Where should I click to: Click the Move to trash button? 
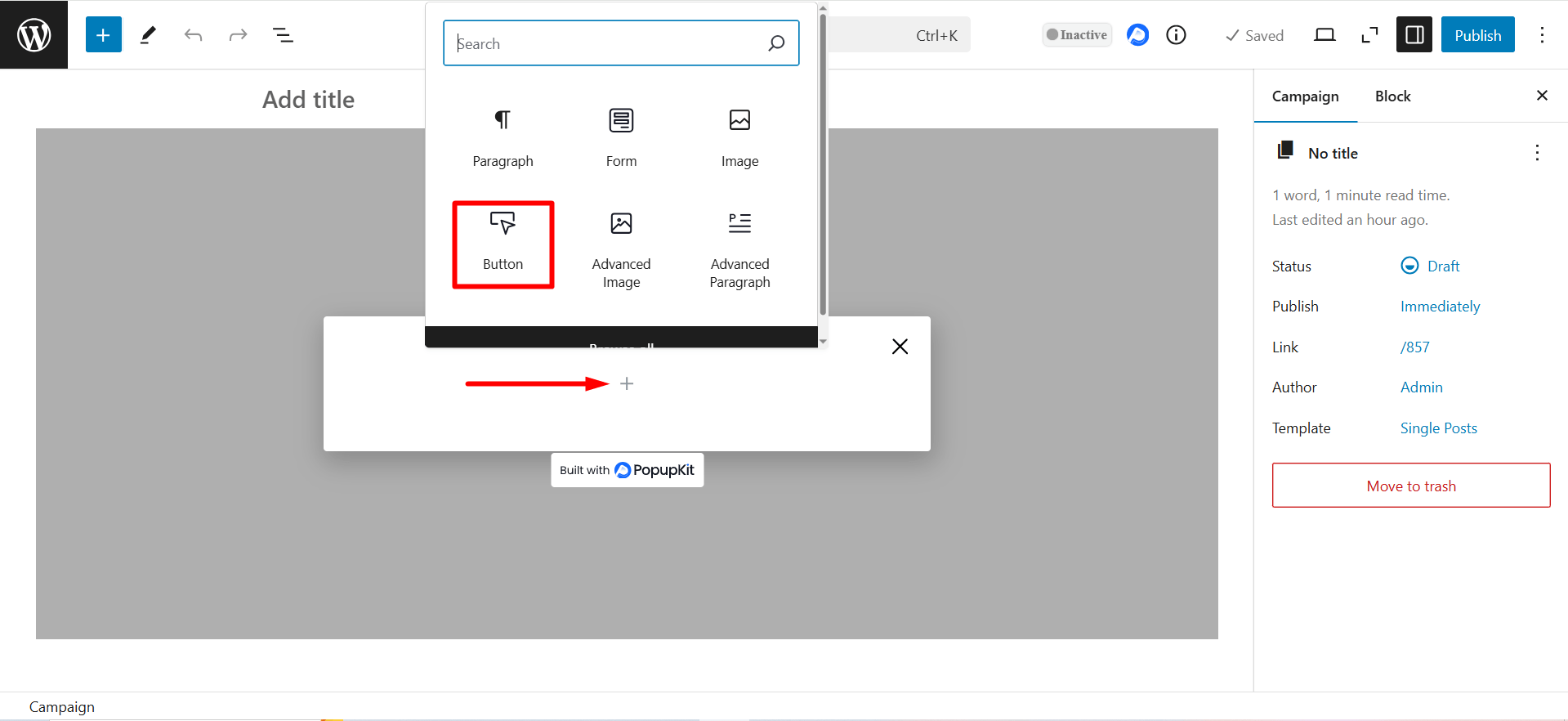coord(1410,486)
